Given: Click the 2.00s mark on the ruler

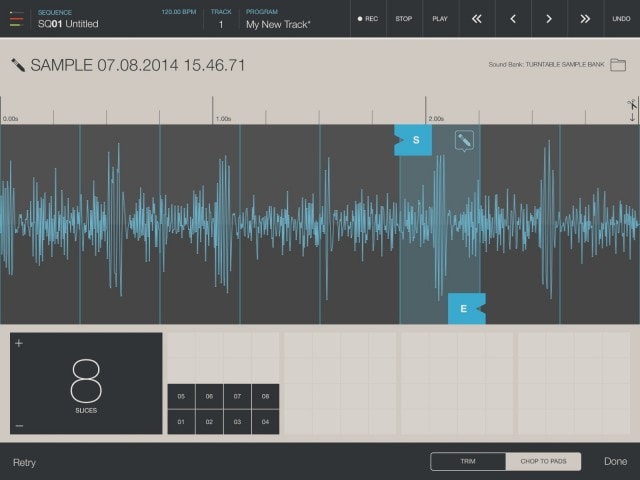Looking at the screenshot, I should (436, 119).
